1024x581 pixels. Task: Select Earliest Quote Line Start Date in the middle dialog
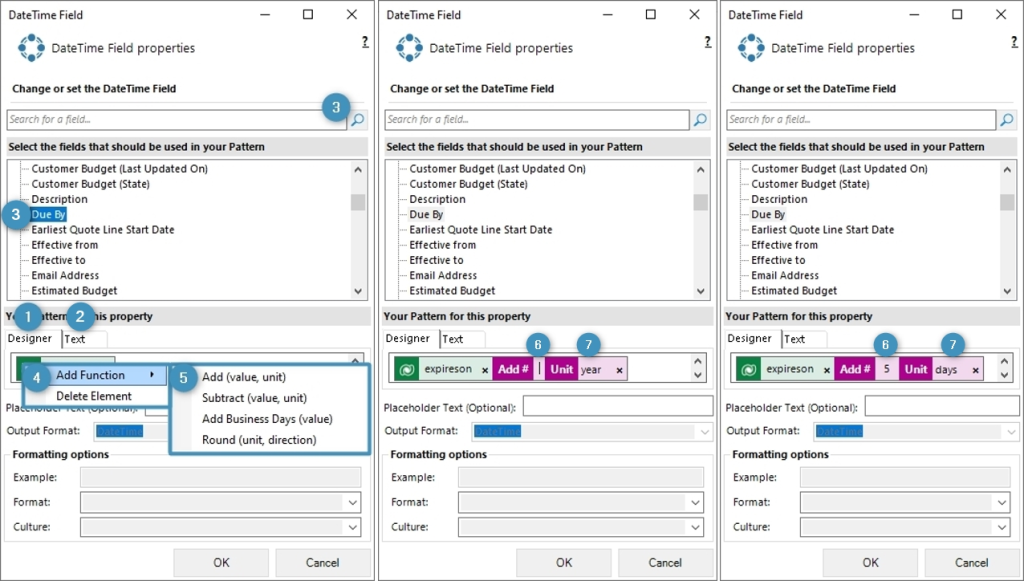481,229
